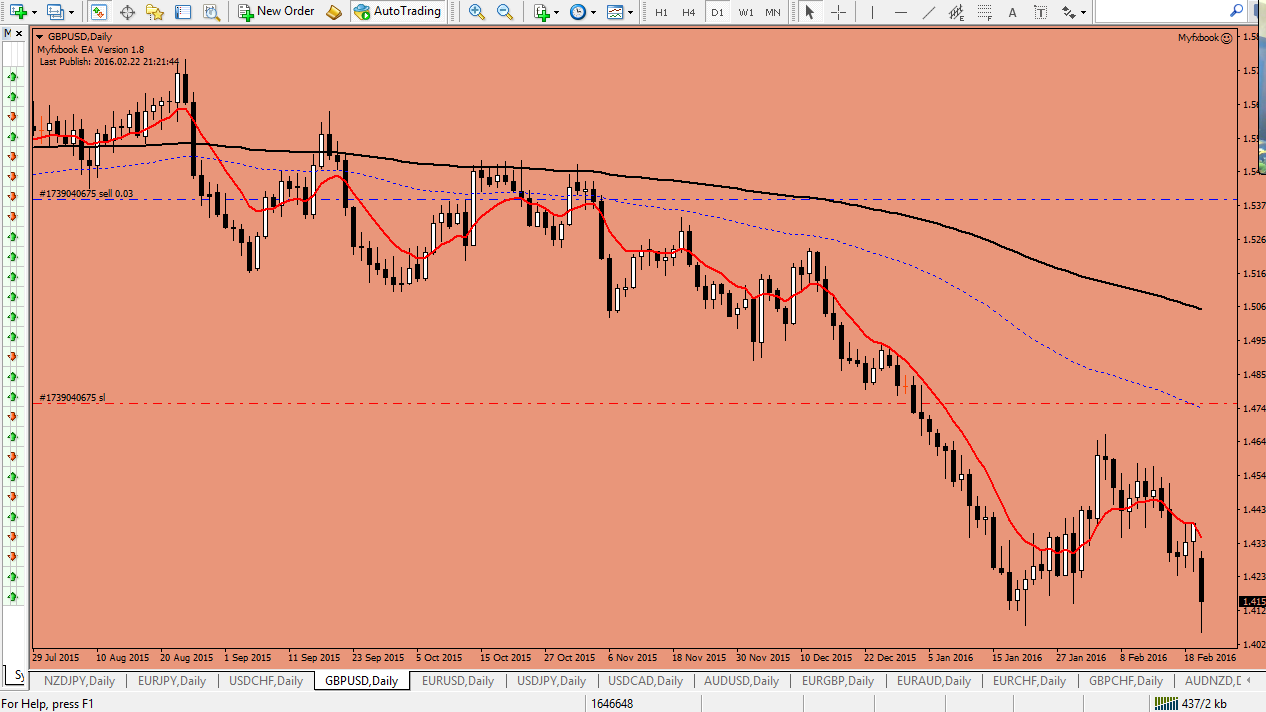
Task: Switch to the EURCHF,Daily chart tab
Action: point(1029,681)
